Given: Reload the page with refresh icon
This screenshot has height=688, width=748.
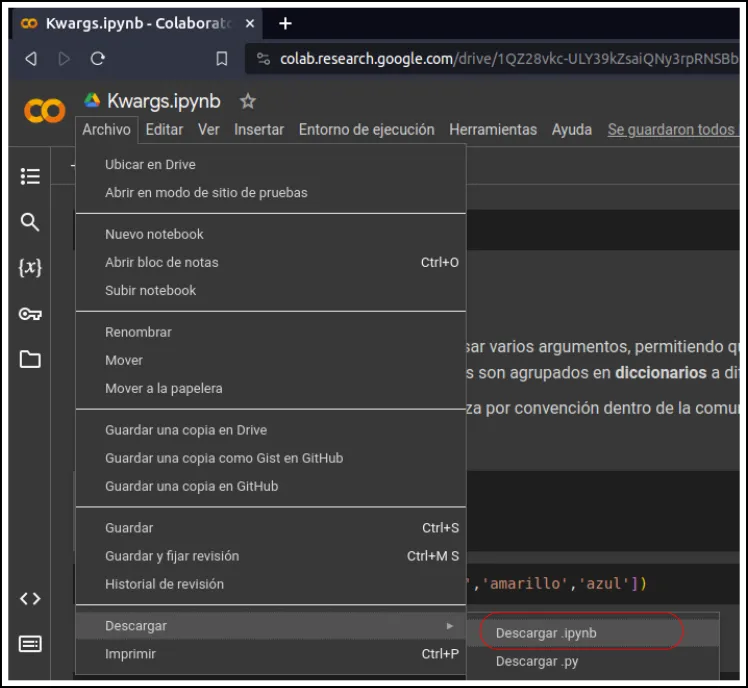Looking at the screenshot, I should point(98,59).
